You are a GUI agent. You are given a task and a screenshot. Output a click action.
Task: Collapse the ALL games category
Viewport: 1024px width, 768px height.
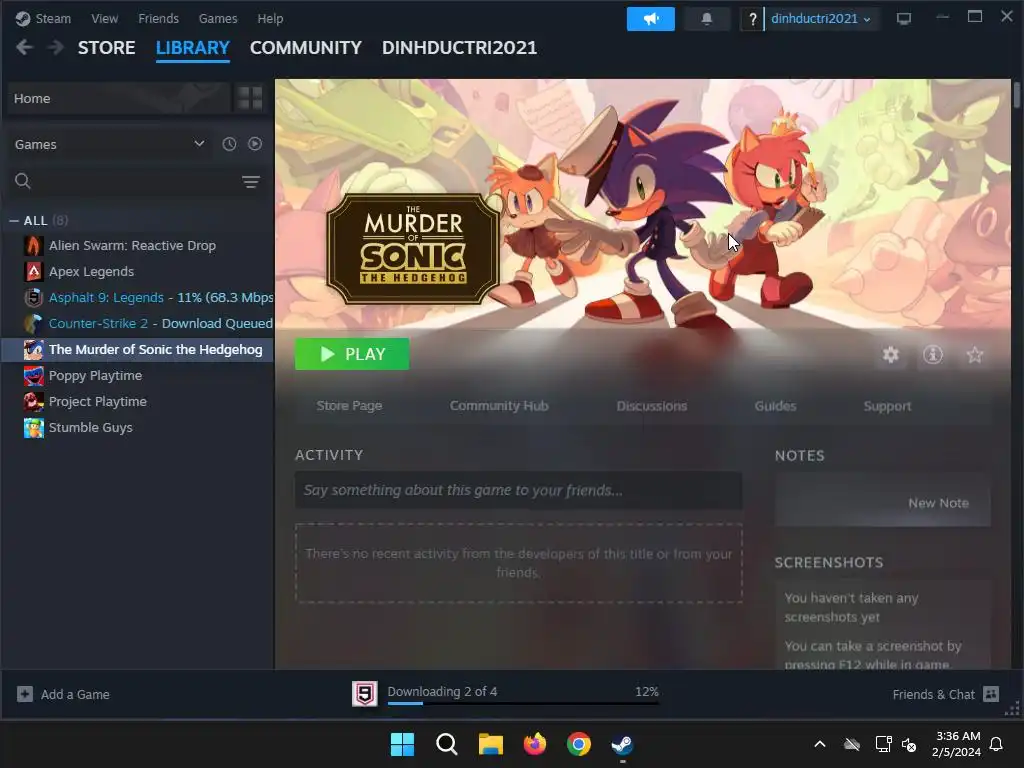pos(14,221)
